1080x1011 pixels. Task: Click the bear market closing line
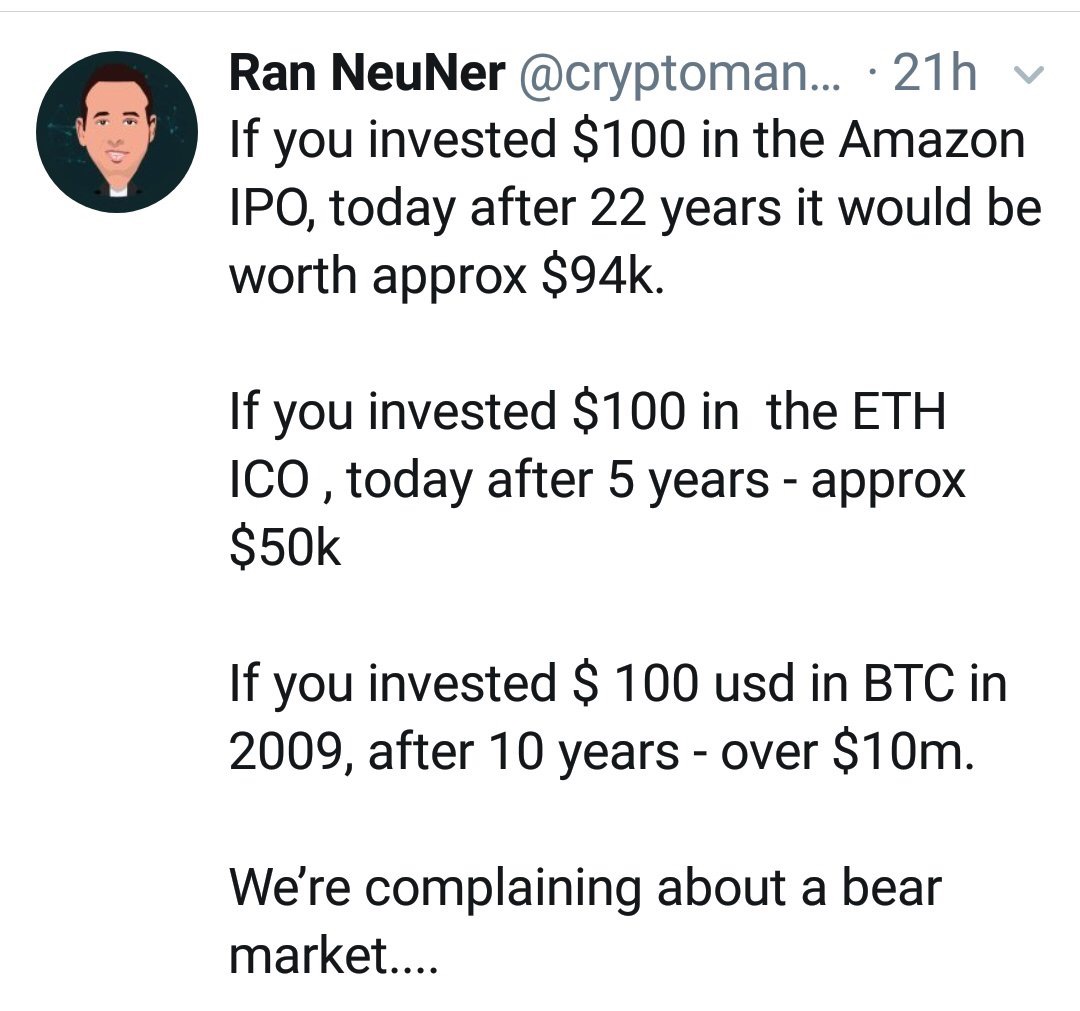click(x=585, y=921)
